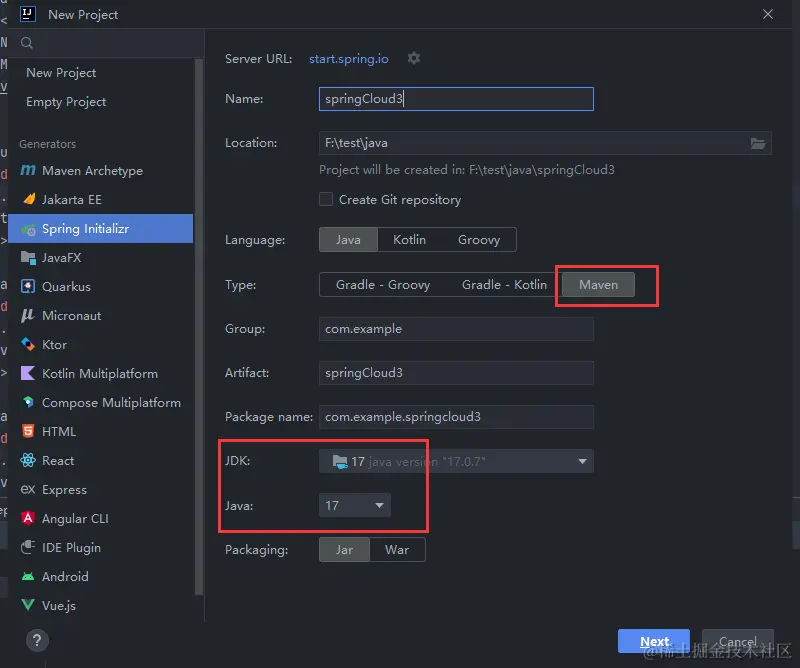The image size is (800, 668).
Task: Click the Micronaut mu icon
Action: pyautogui.click(x=28, y=315)
